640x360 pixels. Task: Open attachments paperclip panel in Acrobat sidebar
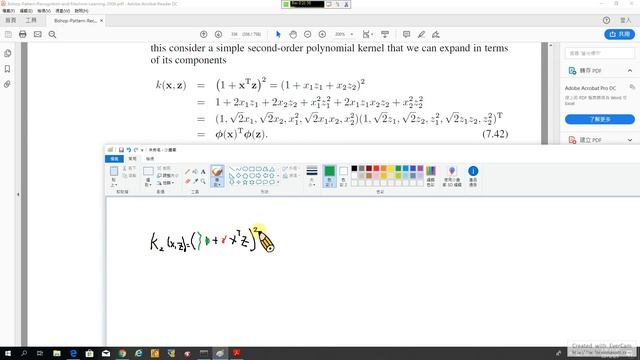tap(7, 84)
